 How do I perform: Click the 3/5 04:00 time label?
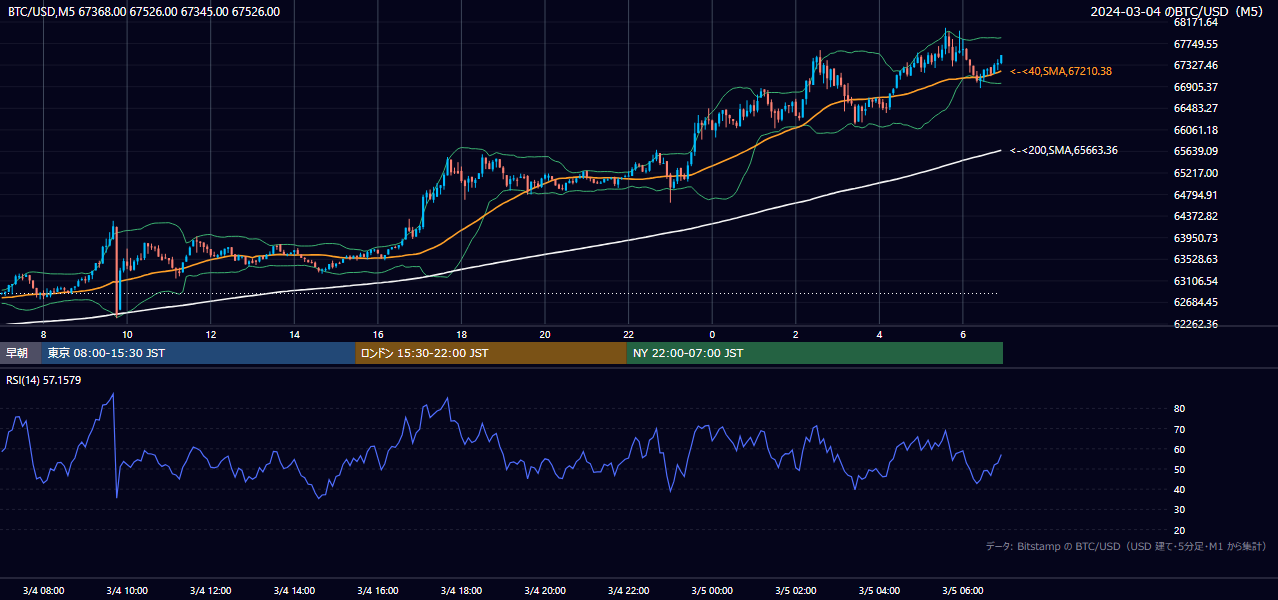879,591
